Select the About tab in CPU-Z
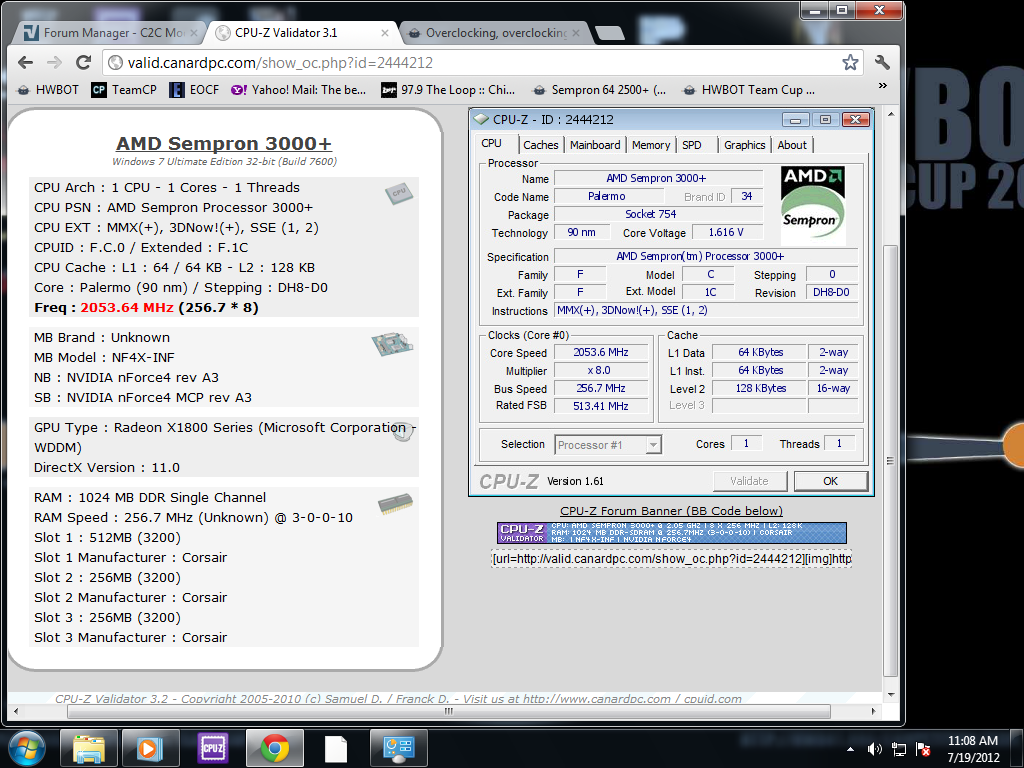Image resolution: width=1024 pixels, height=768 pixels. [792, 145]
